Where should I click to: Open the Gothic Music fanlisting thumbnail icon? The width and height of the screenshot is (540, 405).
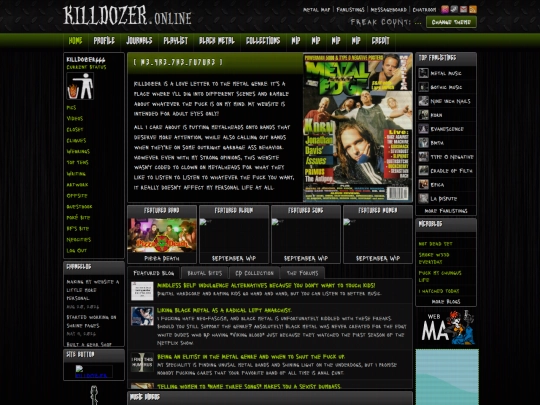[423, 87]
